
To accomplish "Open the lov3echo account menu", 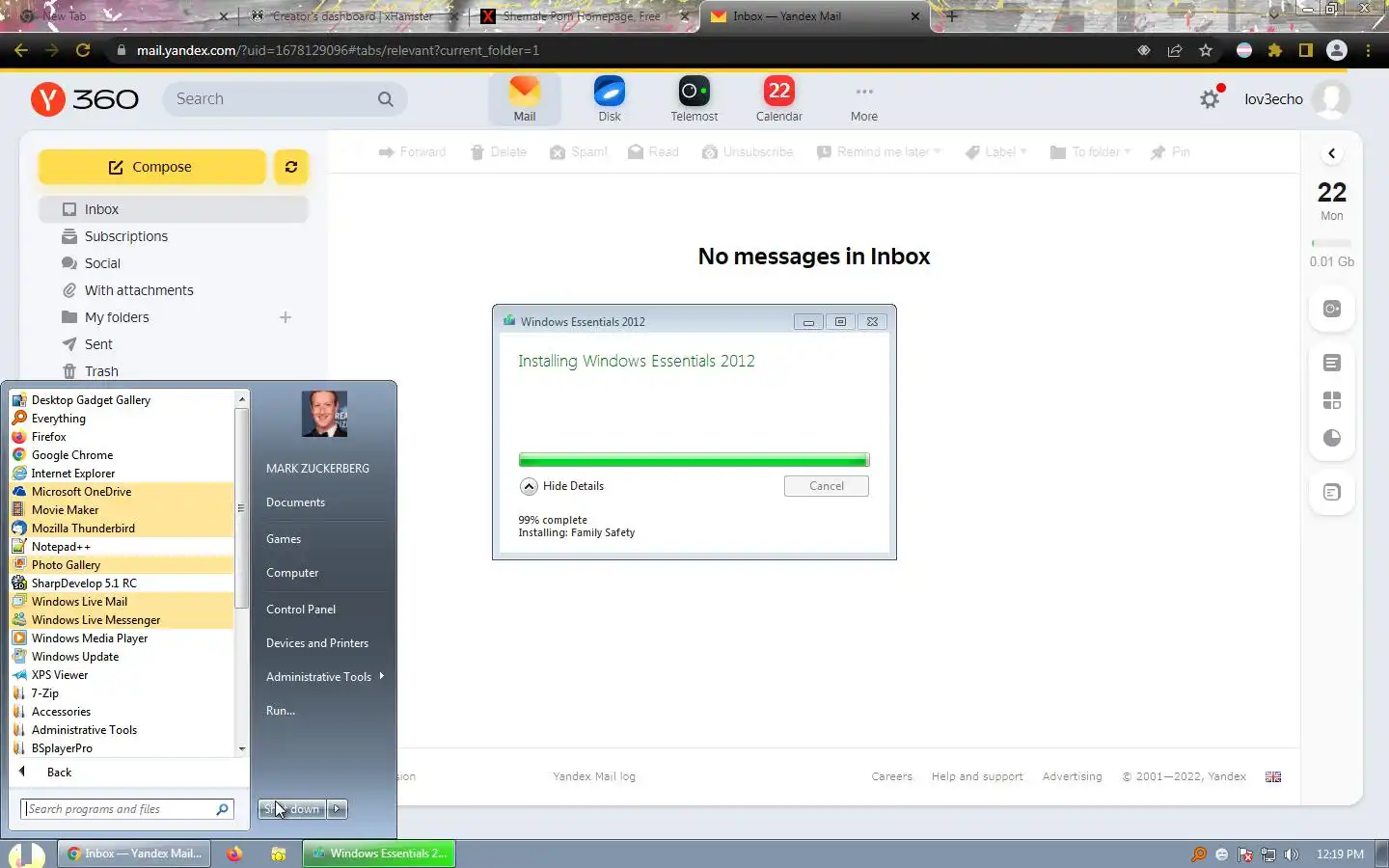I will point(1295,98).
